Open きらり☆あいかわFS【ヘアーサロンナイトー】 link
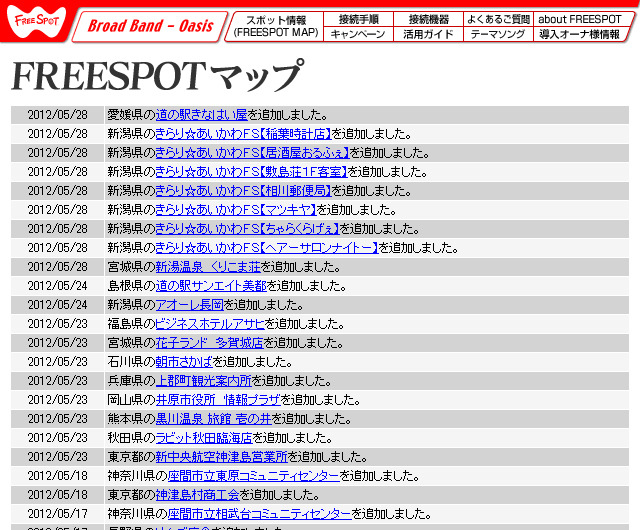640x530 pixels. pos(267,248)
